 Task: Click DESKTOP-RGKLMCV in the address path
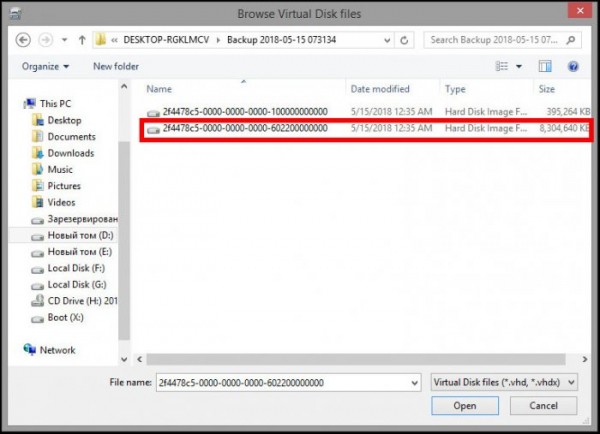[166, 40]
